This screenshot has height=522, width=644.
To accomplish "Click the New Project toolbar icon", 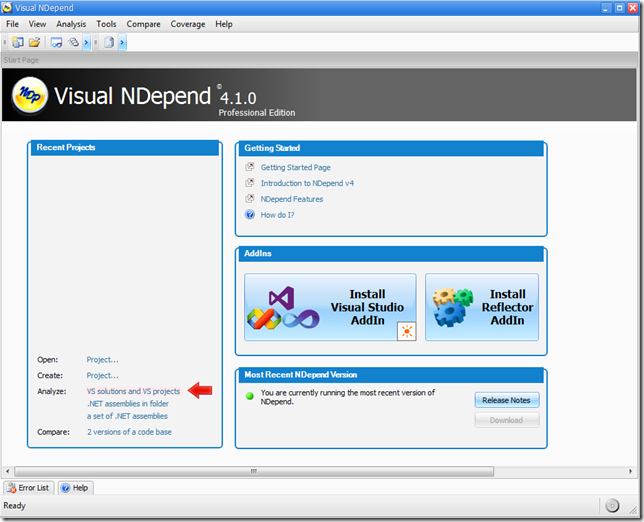I will point(18,42).
